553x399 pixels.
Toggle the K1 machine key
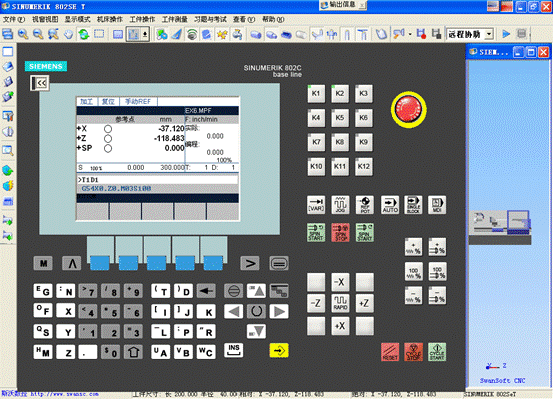(316, 94)
